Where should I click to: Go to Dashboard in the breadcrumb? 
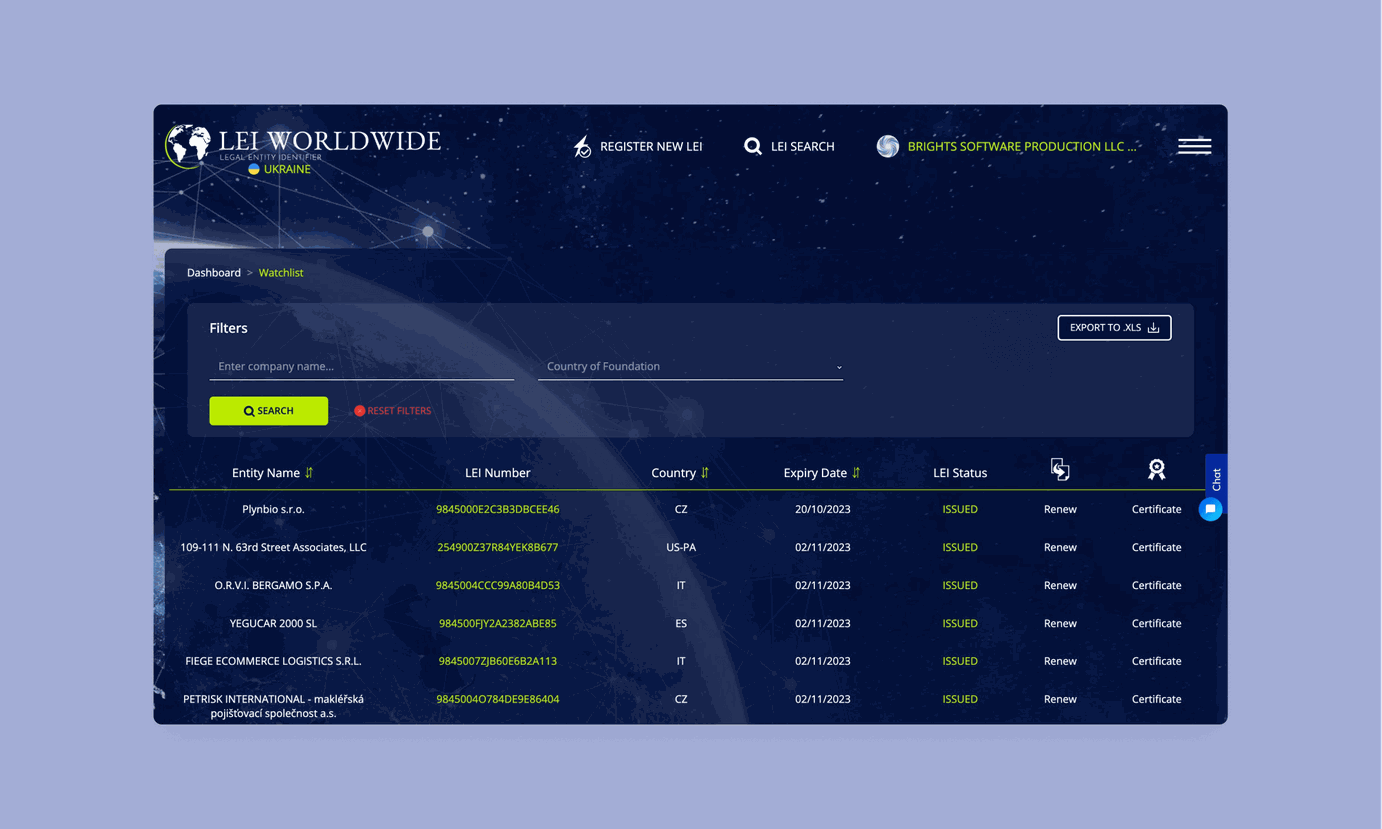pyautogui.click(x=214, y=273)
